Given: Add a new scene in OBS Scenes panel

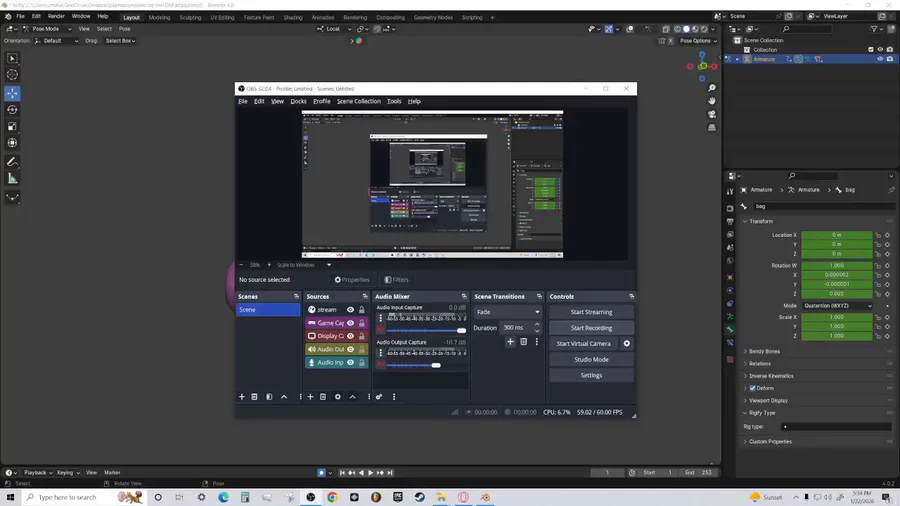Looking at the screenshot, I should (x=242, y=397).
